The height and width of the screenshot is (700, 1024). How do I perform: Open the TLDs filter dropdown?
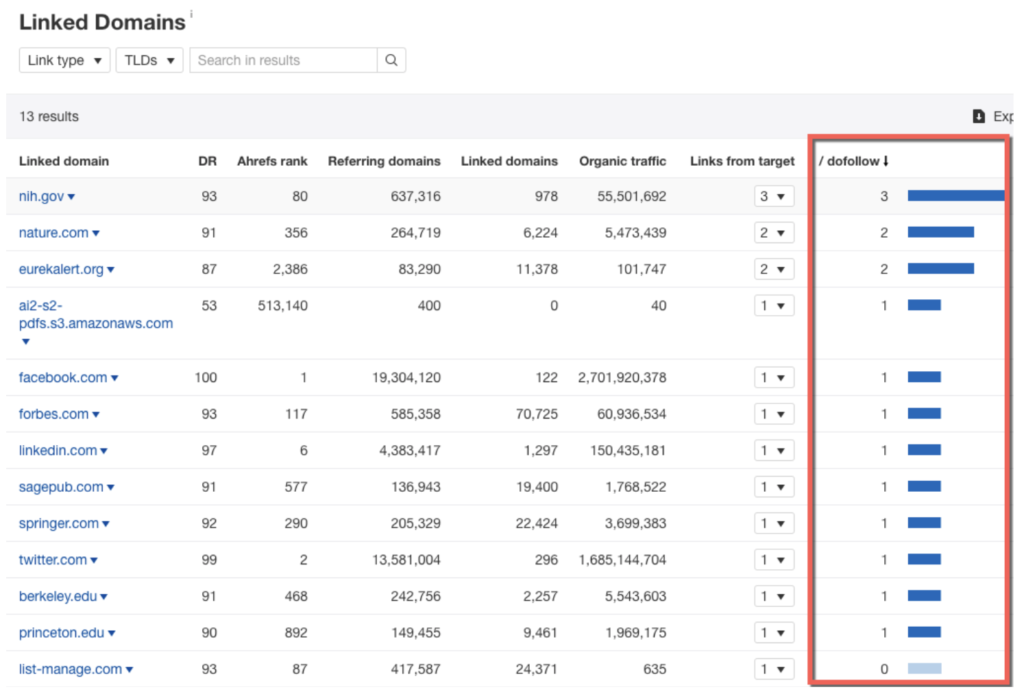(149, 60)
